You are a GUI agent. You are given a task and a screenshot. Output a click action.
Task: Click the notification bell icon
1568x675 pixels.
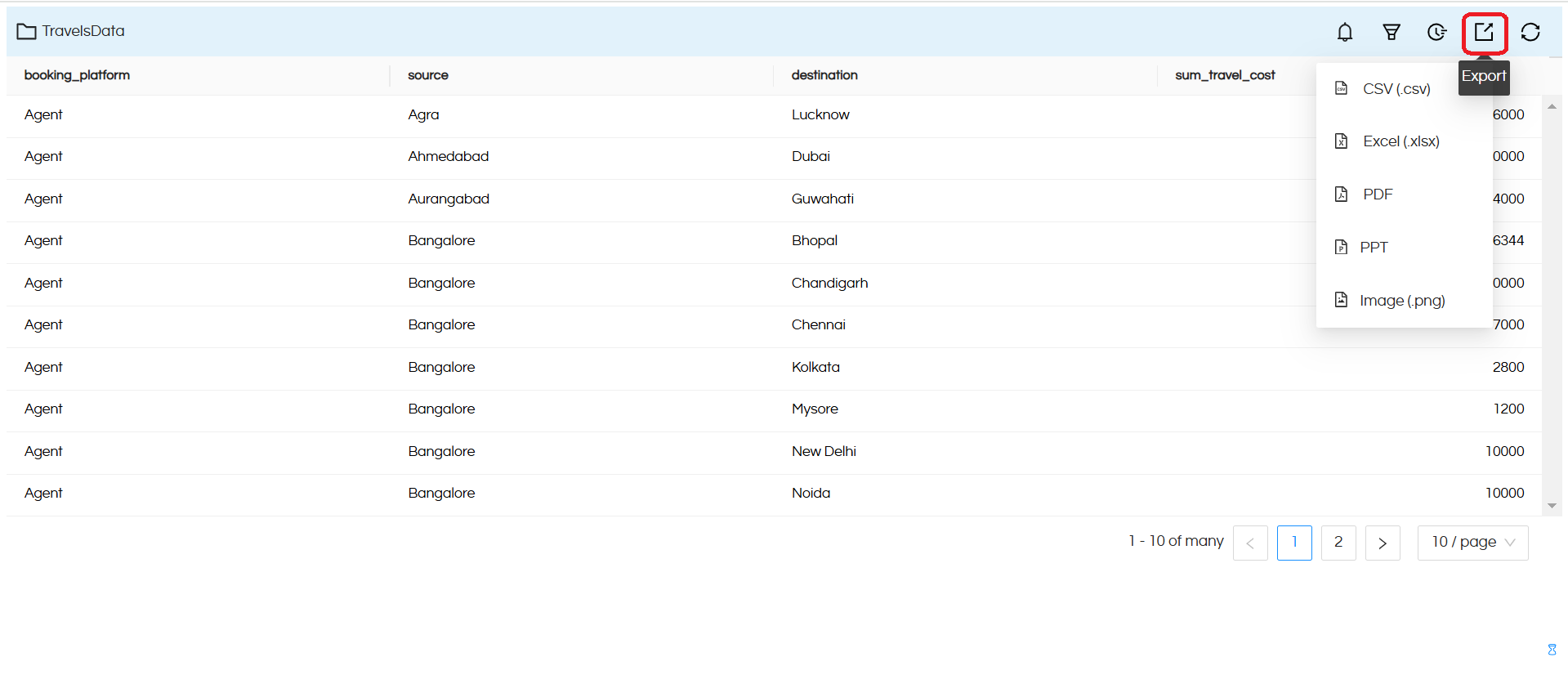coord(1345,32)
